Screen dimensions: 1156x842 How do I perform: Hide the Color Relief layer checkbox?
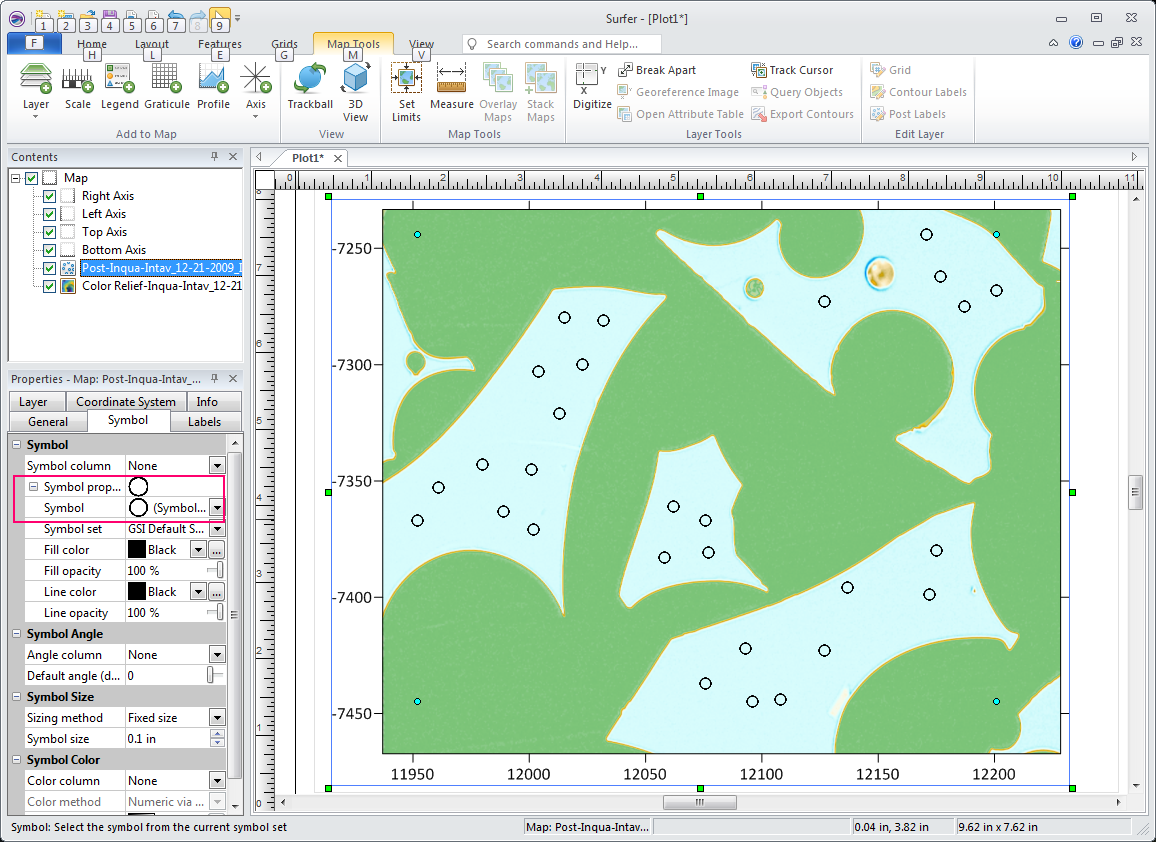tap(50, 286)
